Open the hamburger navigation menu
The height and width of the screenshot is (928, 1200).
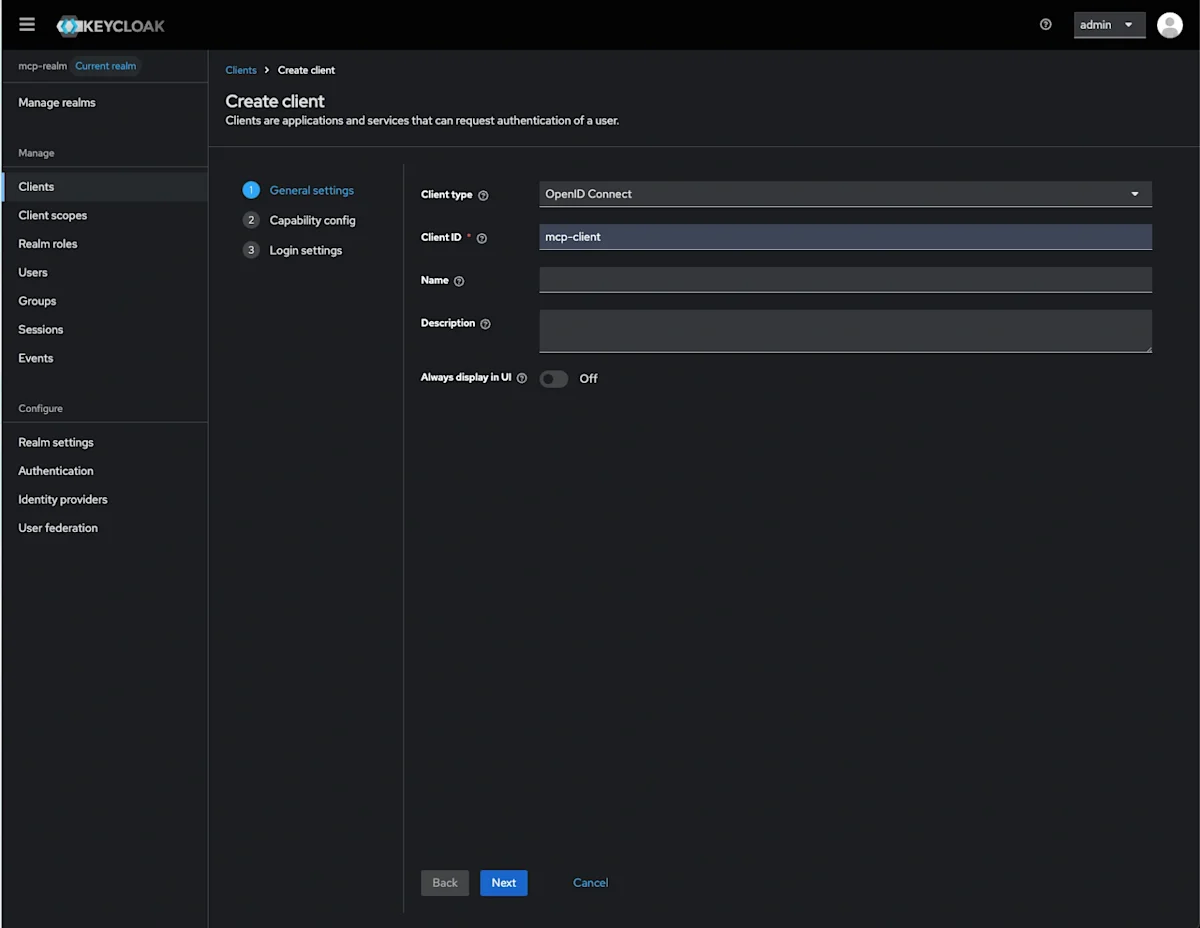pyautogui.click(x=27, y=25)
